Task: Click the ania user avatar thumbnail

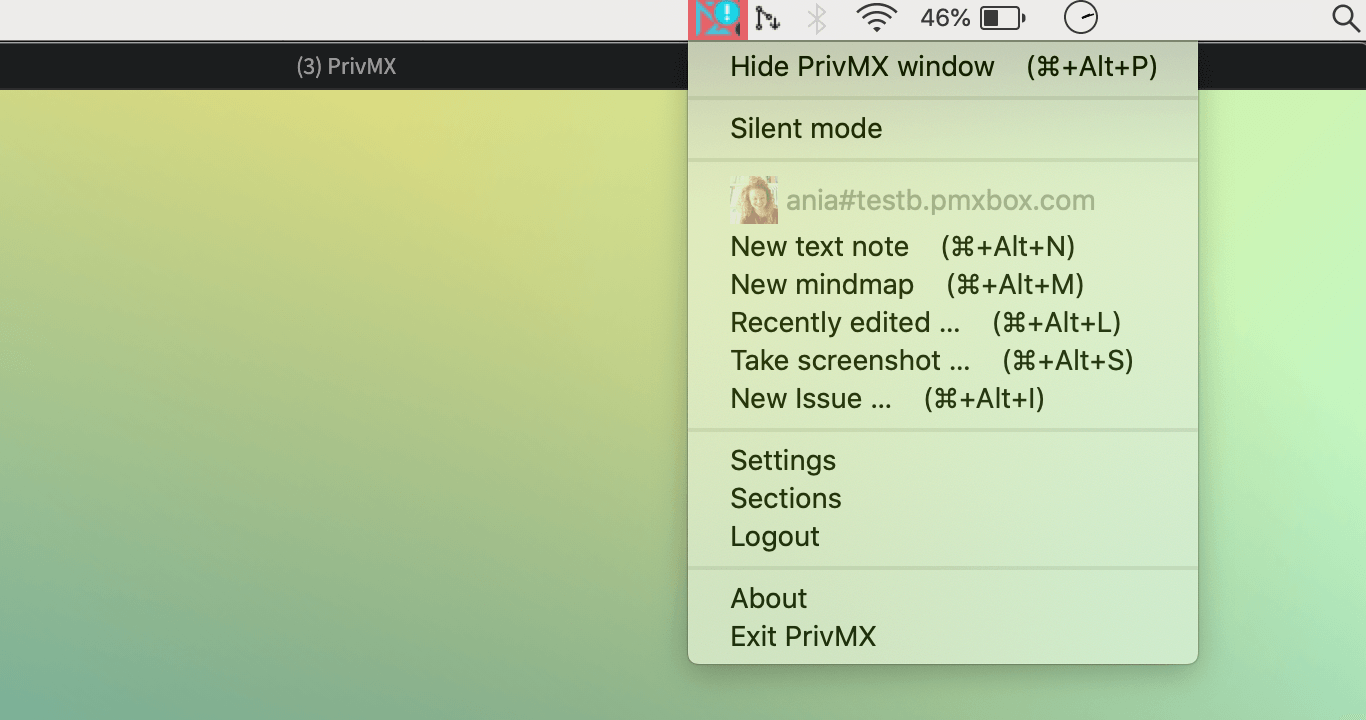Action: pos(754,200)
